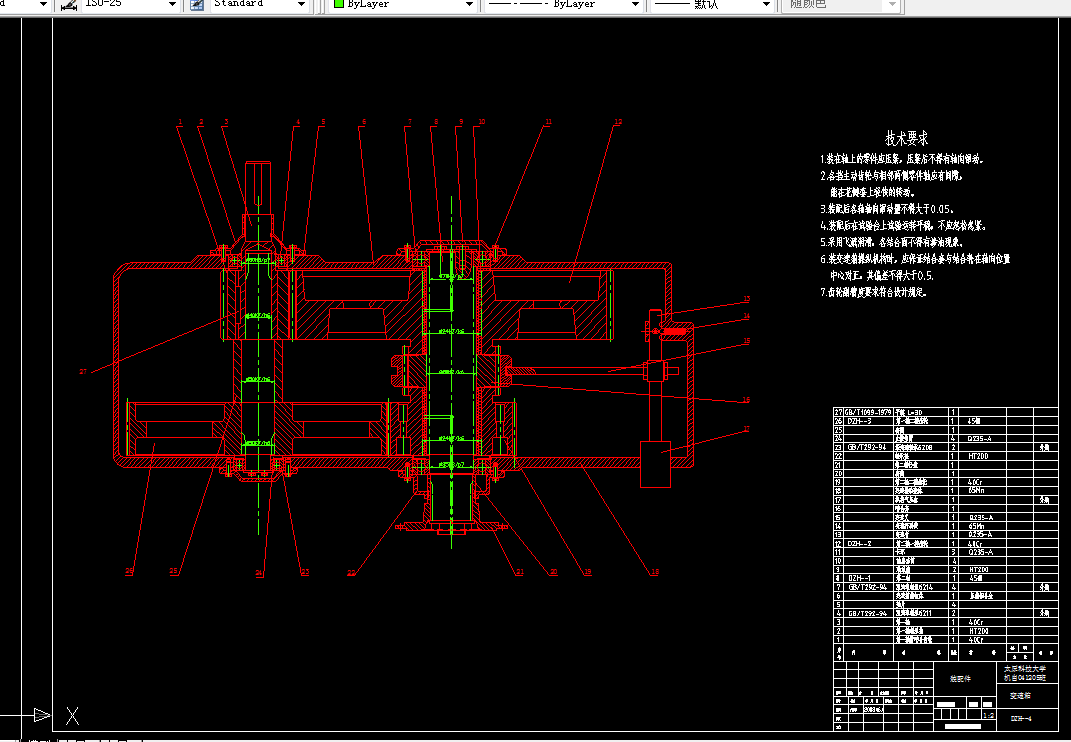Open the greyed 随颜色 plot style dropdown
This screenshot has width=1071, height=742.
(892, 4)
